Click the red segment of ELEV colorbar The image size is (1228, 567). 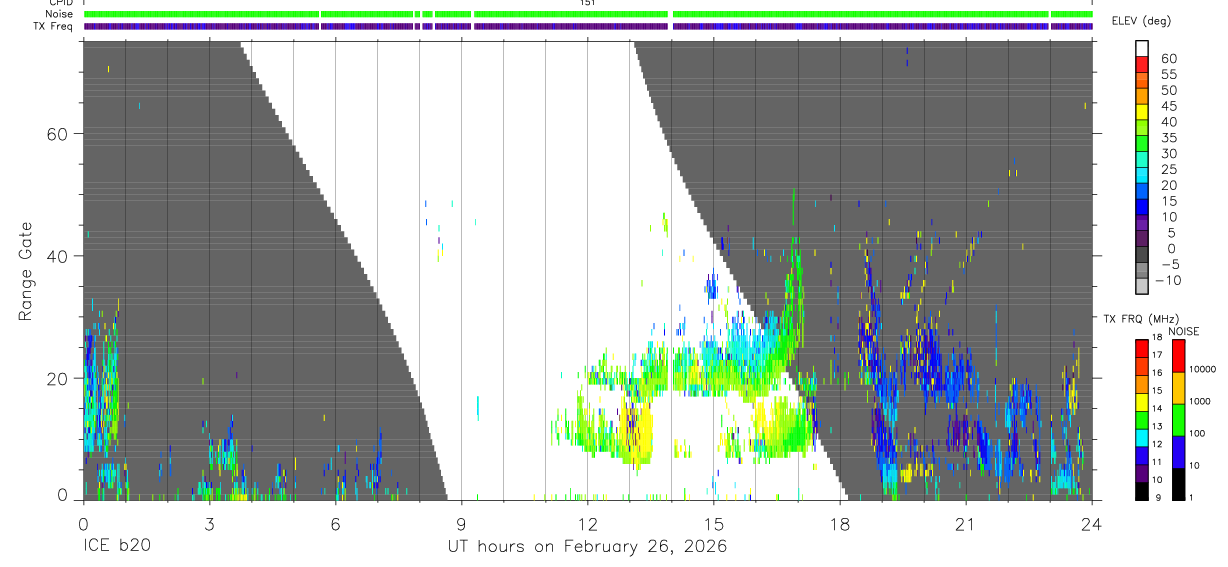pyautogui.click(x=1142, y=66)
